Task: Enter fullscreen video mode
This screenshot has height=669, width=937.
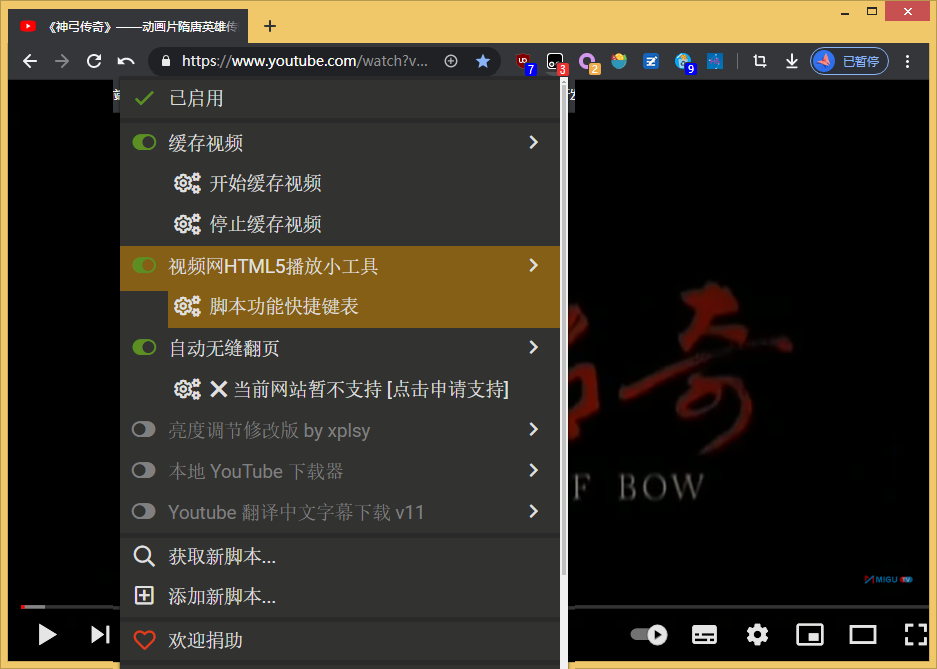Action: point(914,634)
